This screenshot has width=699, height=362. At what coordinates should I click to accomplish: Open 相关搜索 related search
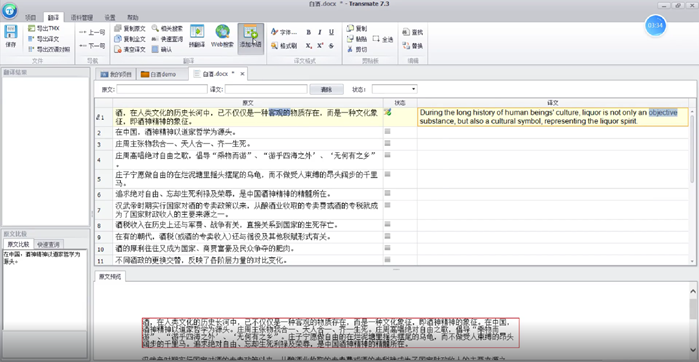pos(167,28)
